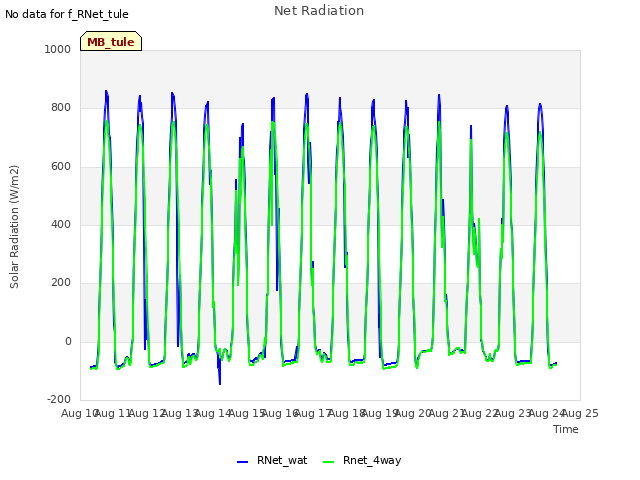This screenshot has width=640, height=480.
Task: Click the Aug 18 x-axis tick label
Action: [x=347, y=413]
